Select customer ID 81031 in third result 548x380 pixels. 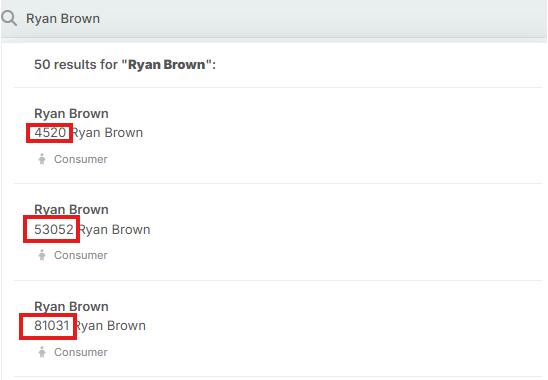coord(51,325)
